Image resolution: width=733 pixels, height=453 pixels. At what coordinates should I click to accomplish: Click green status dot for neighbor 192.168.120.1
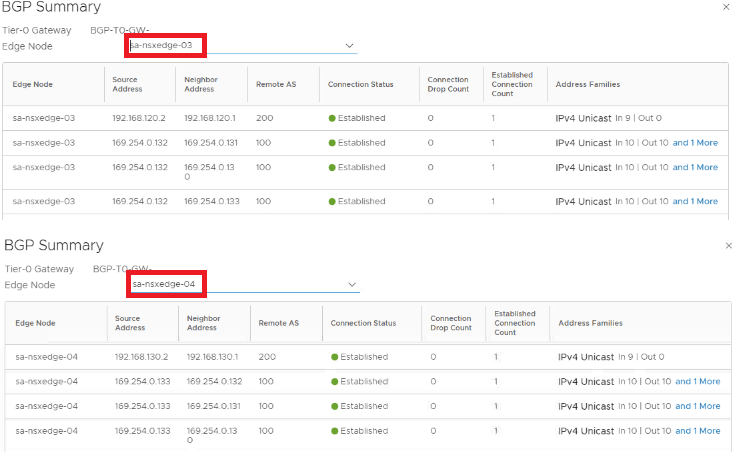tap(332, 118)
